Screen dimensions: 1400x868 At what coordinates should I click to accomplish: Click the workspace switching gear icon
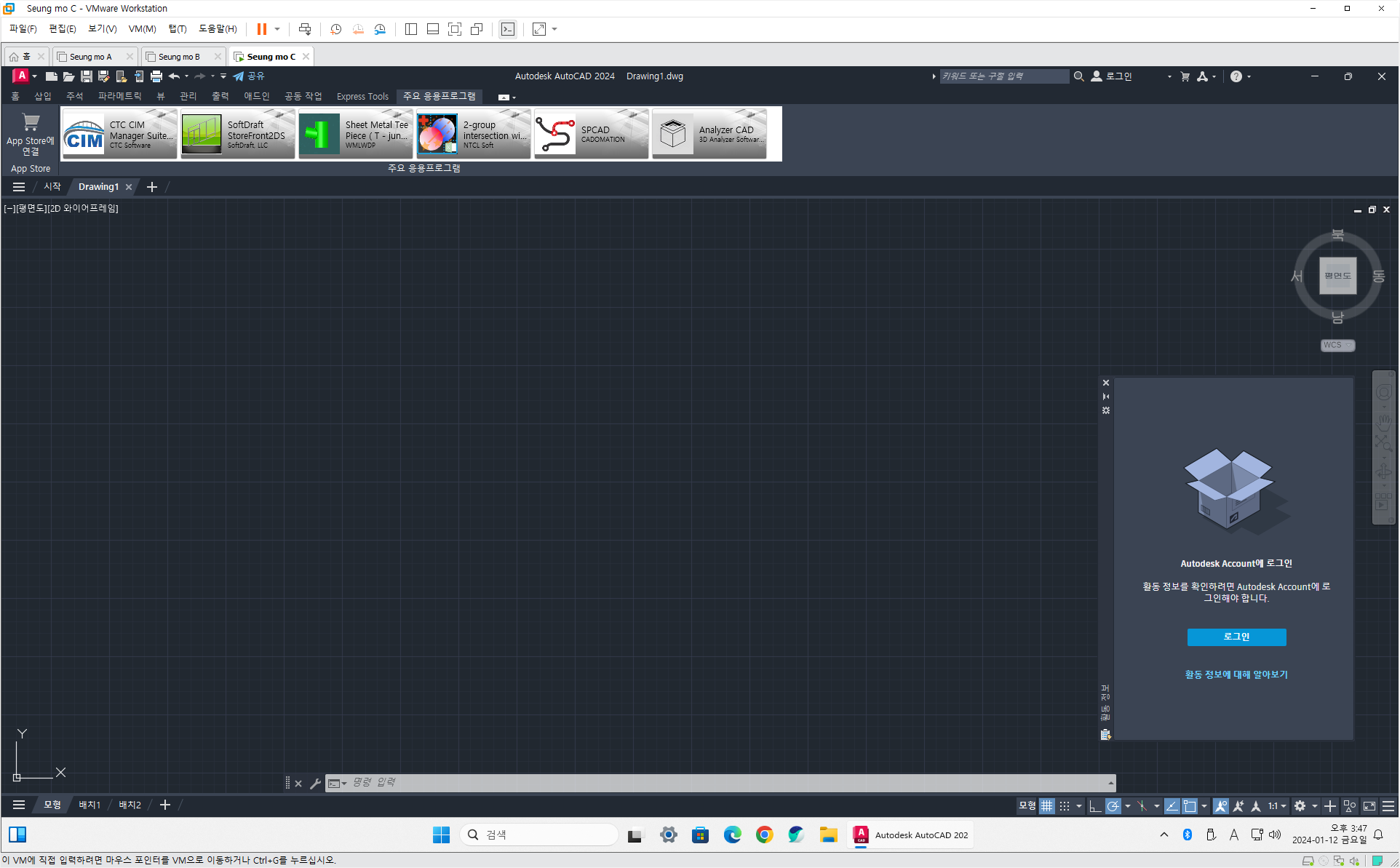(1300, 805)
